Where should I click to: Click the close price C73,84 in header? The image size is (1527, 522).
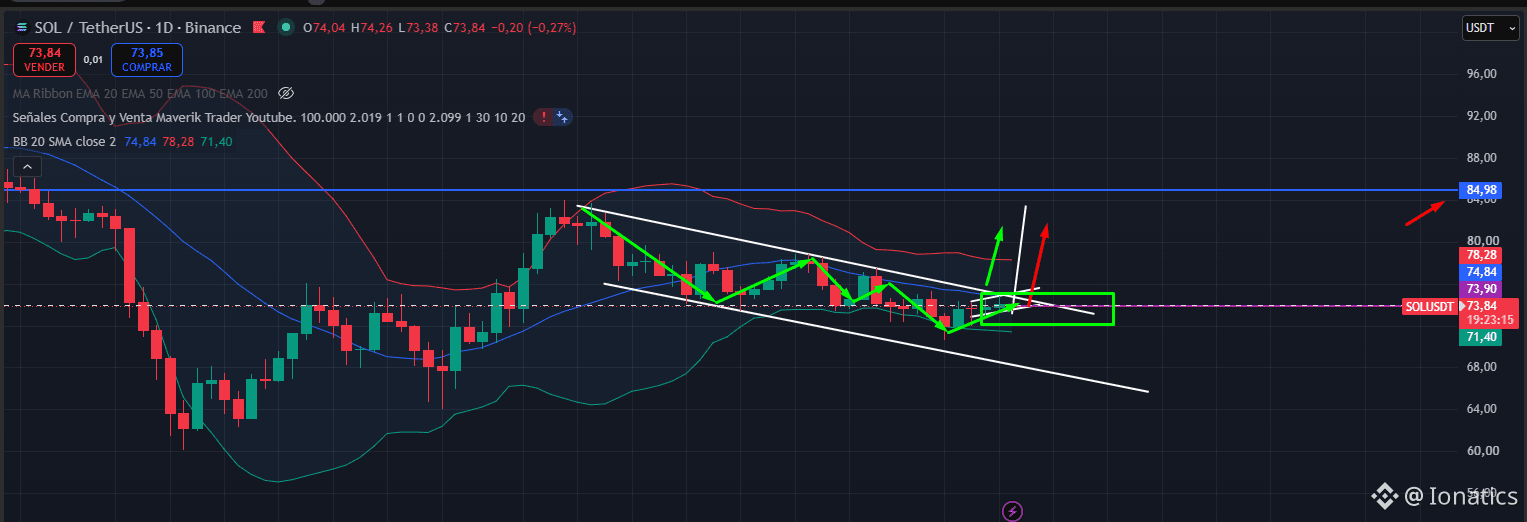[x=463, y=28]
